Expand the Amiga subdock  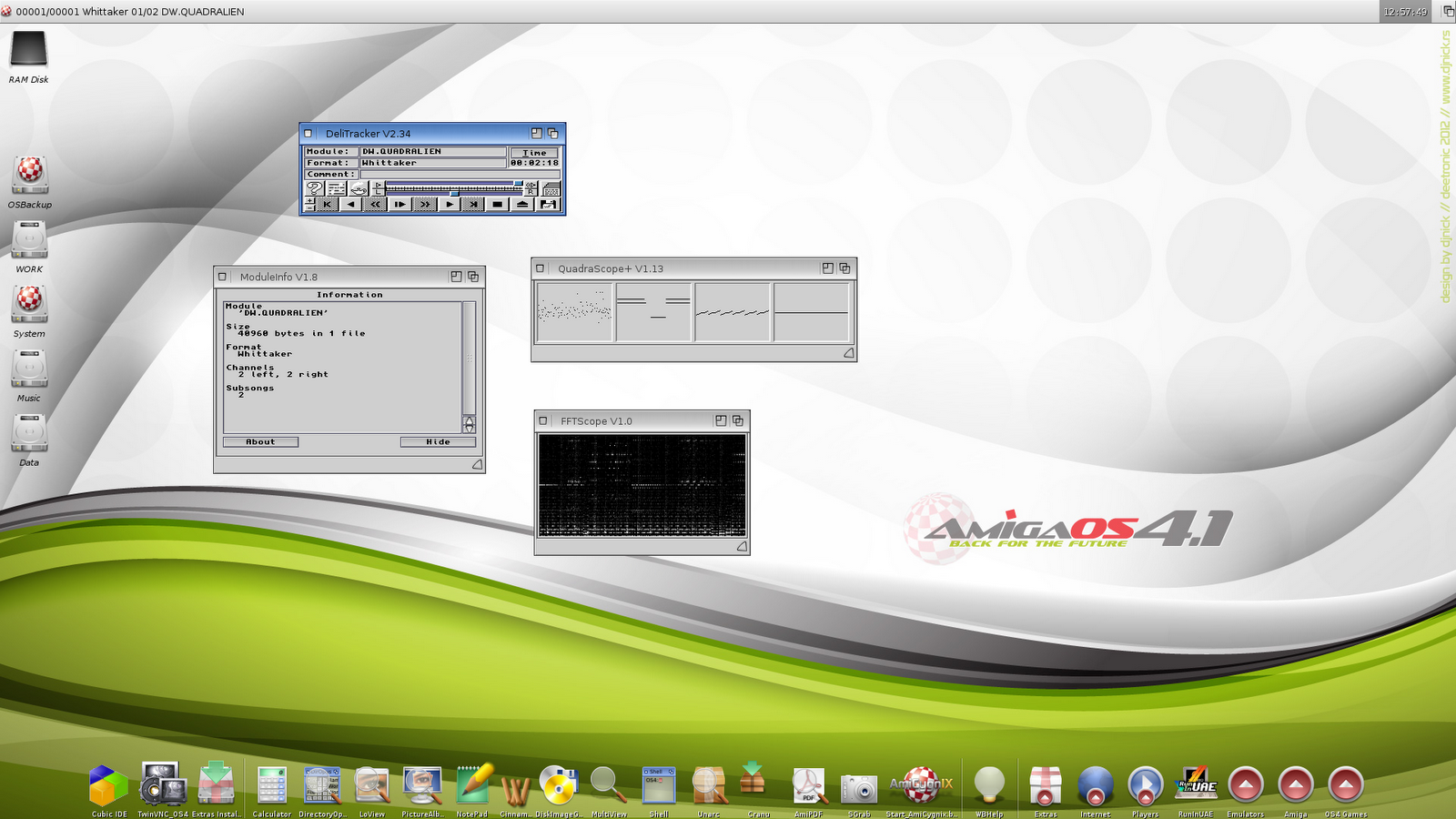coord(1296,784)
